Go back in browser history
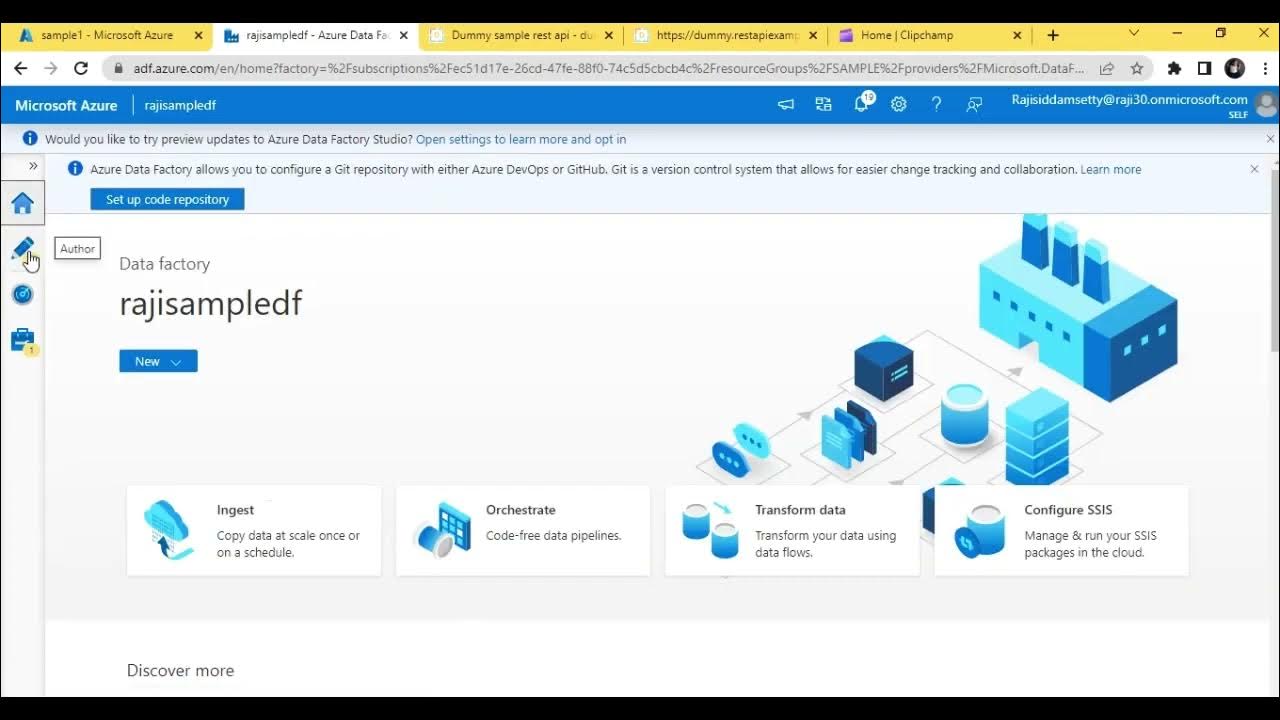The image size is (1280, 720). [x=21, y=68]
